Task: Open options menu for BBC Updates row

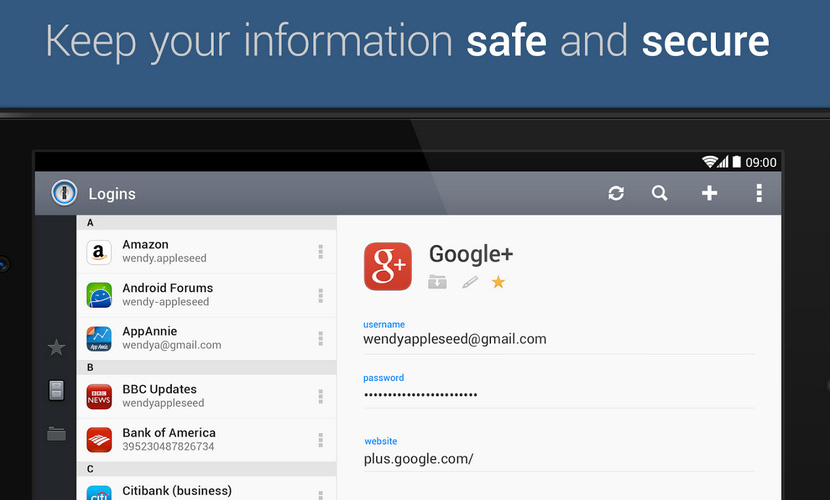Action: (x=320, y=397)
